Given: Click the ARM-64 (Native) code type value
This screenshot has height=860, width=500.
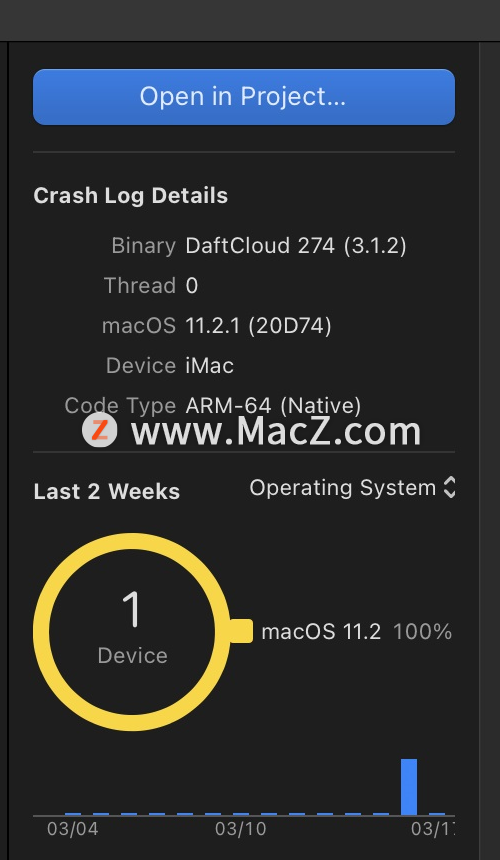Looking at the screenshot, I should tap(273, 406).
